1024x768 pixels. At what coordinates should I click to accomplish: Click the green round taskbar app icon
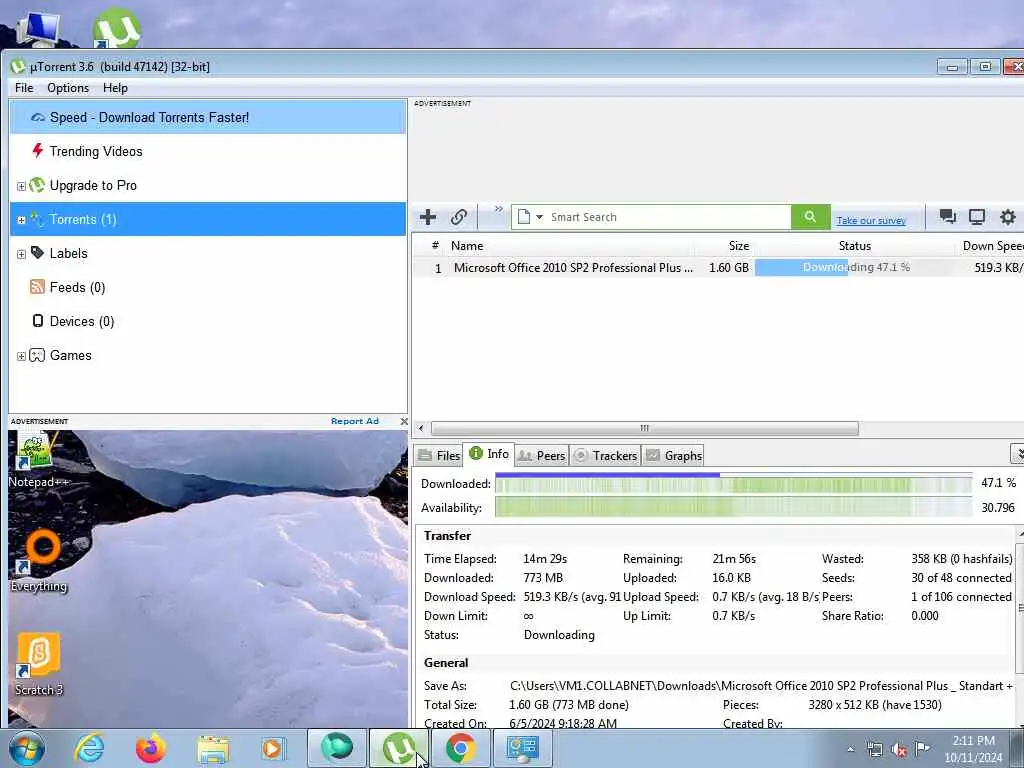(x=337, y=748)
